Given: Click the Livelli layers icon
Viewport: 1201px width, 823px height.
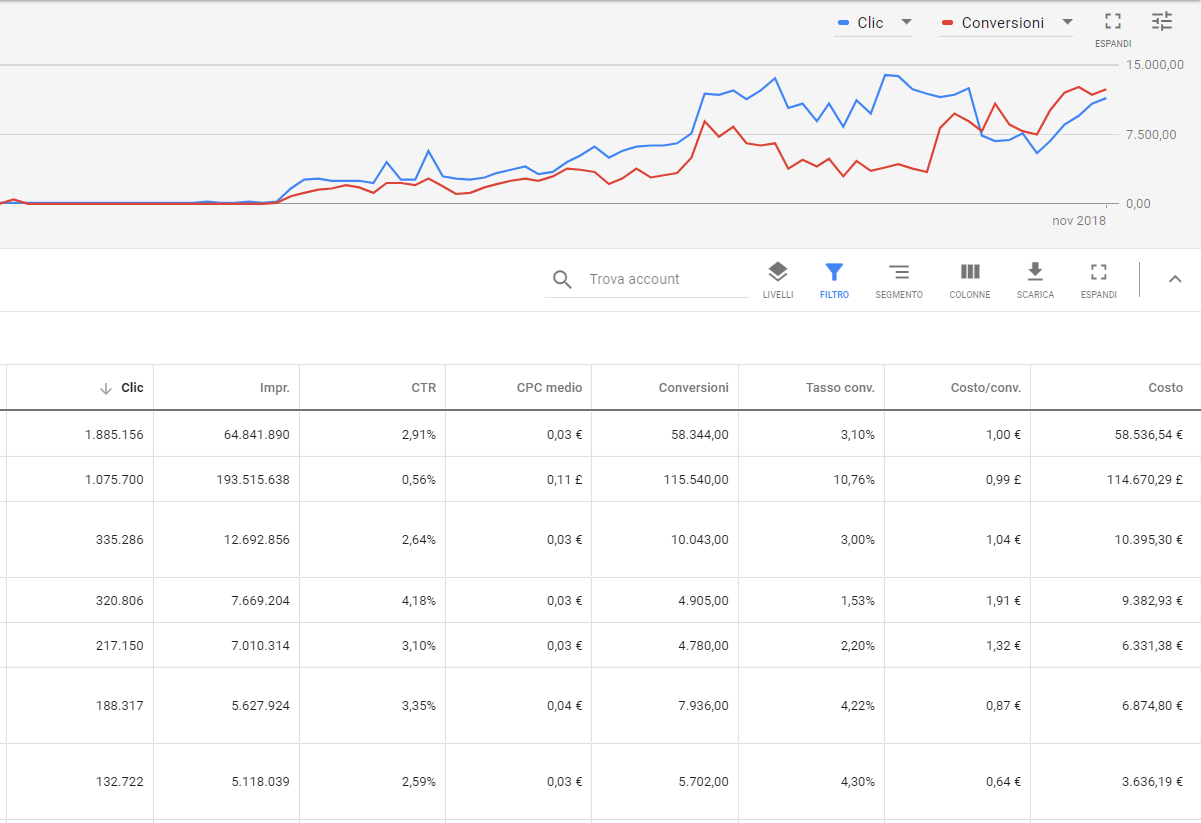Looking at the screenshot, I should (777, 272).
